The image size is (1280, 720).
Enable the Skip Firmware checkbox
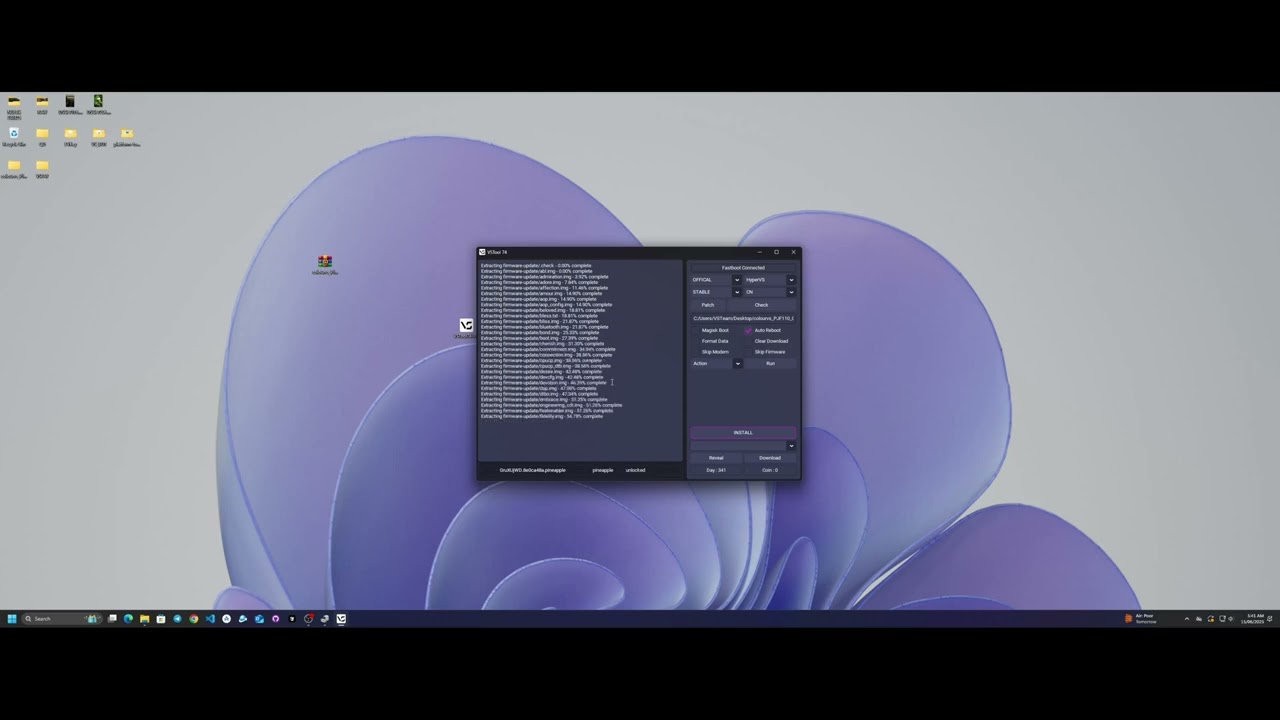click(x=749, y=352)
